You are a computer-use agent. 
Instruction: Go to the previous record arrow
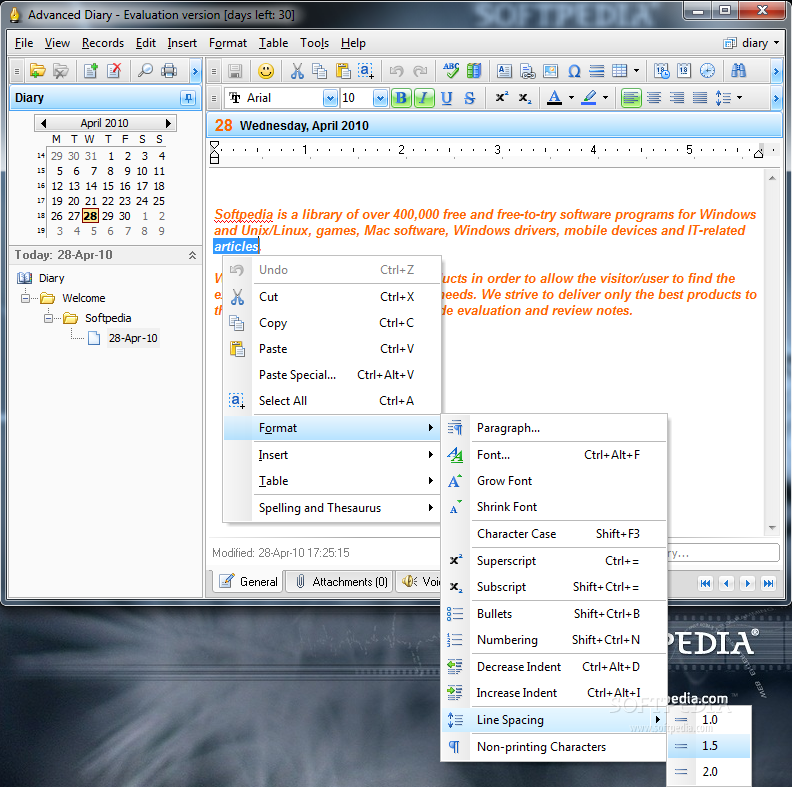[726, 583]
